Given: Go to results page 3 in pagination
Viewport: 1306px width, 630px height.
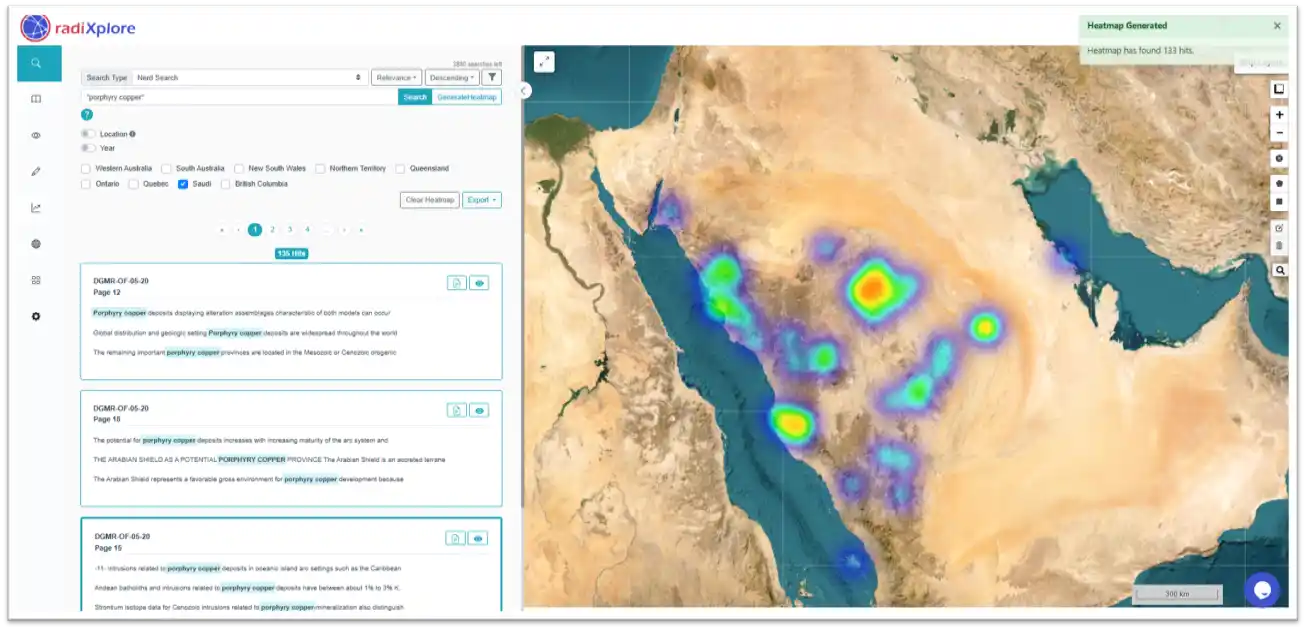Looking at the screenshot, I should click(x=289, y=229).
